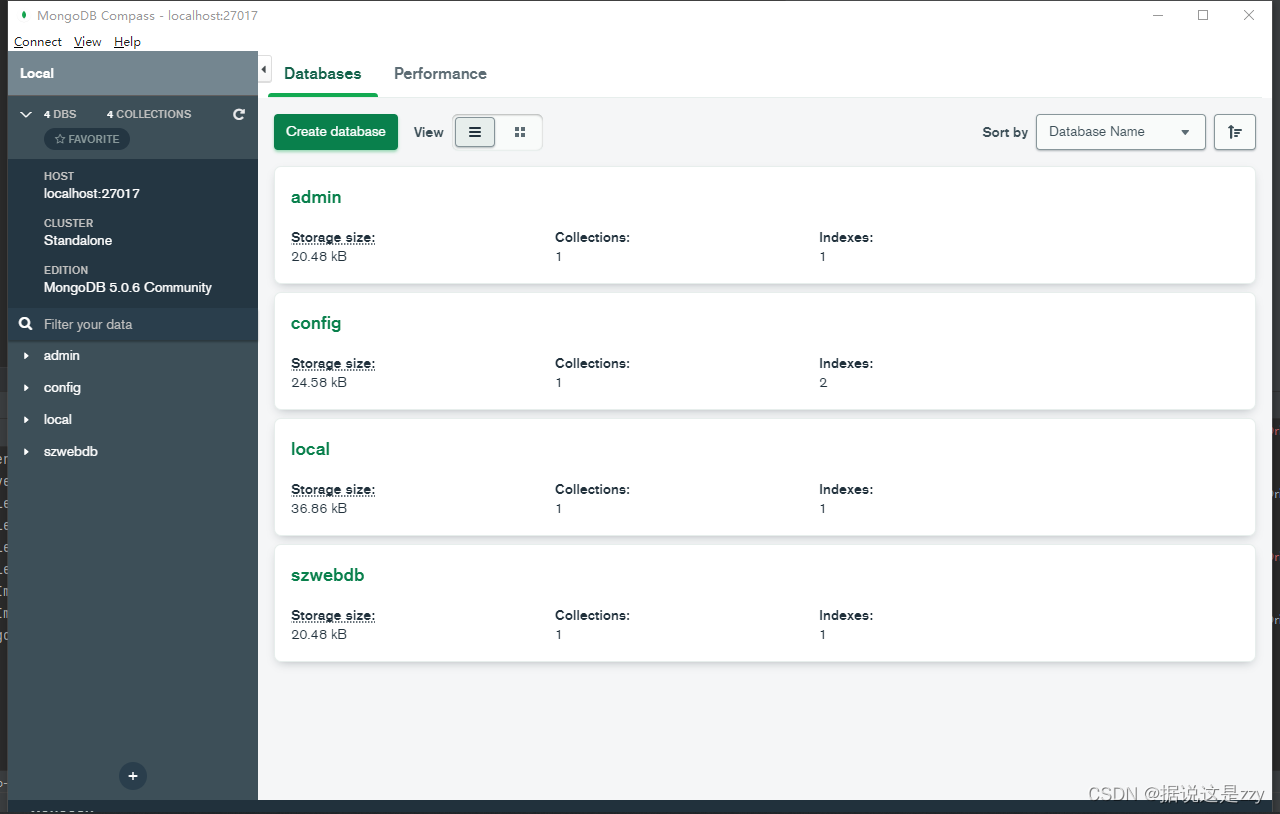Click the Local connection header in sidebar
Screen dimensions: 1280x814
coord(133,73)
